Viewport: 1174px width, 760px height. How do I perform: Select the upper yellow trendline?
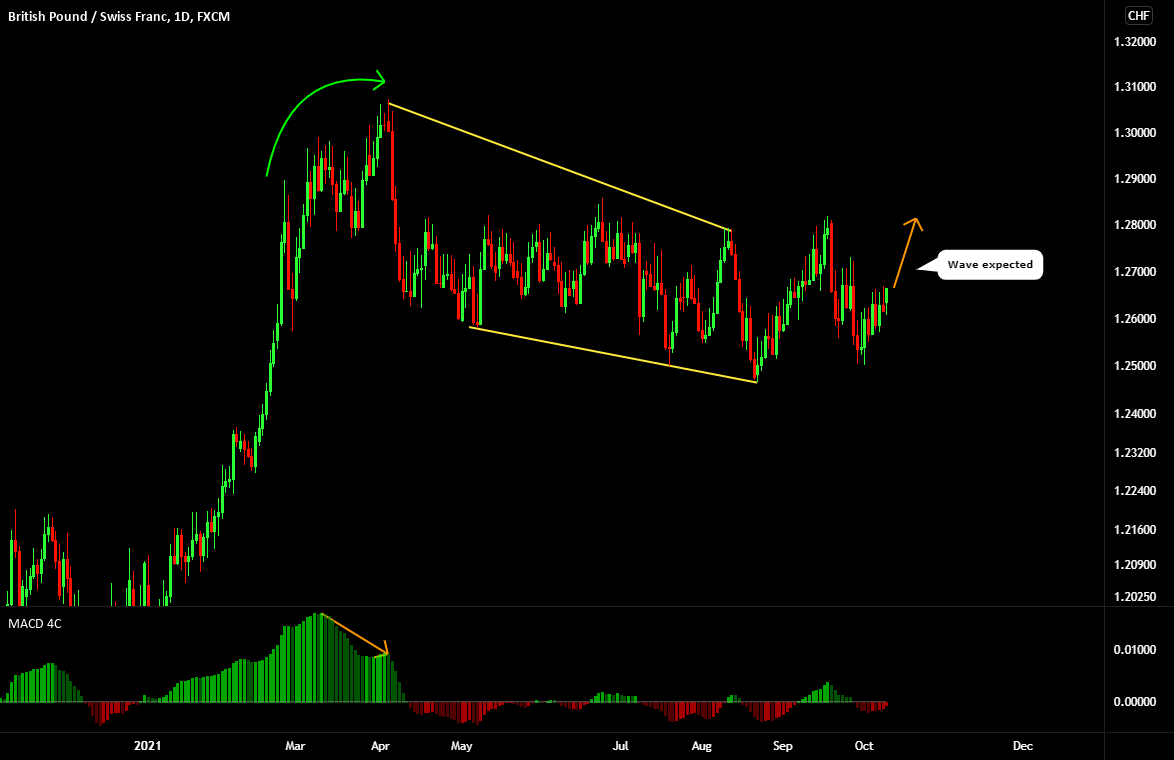coord(560,166)
